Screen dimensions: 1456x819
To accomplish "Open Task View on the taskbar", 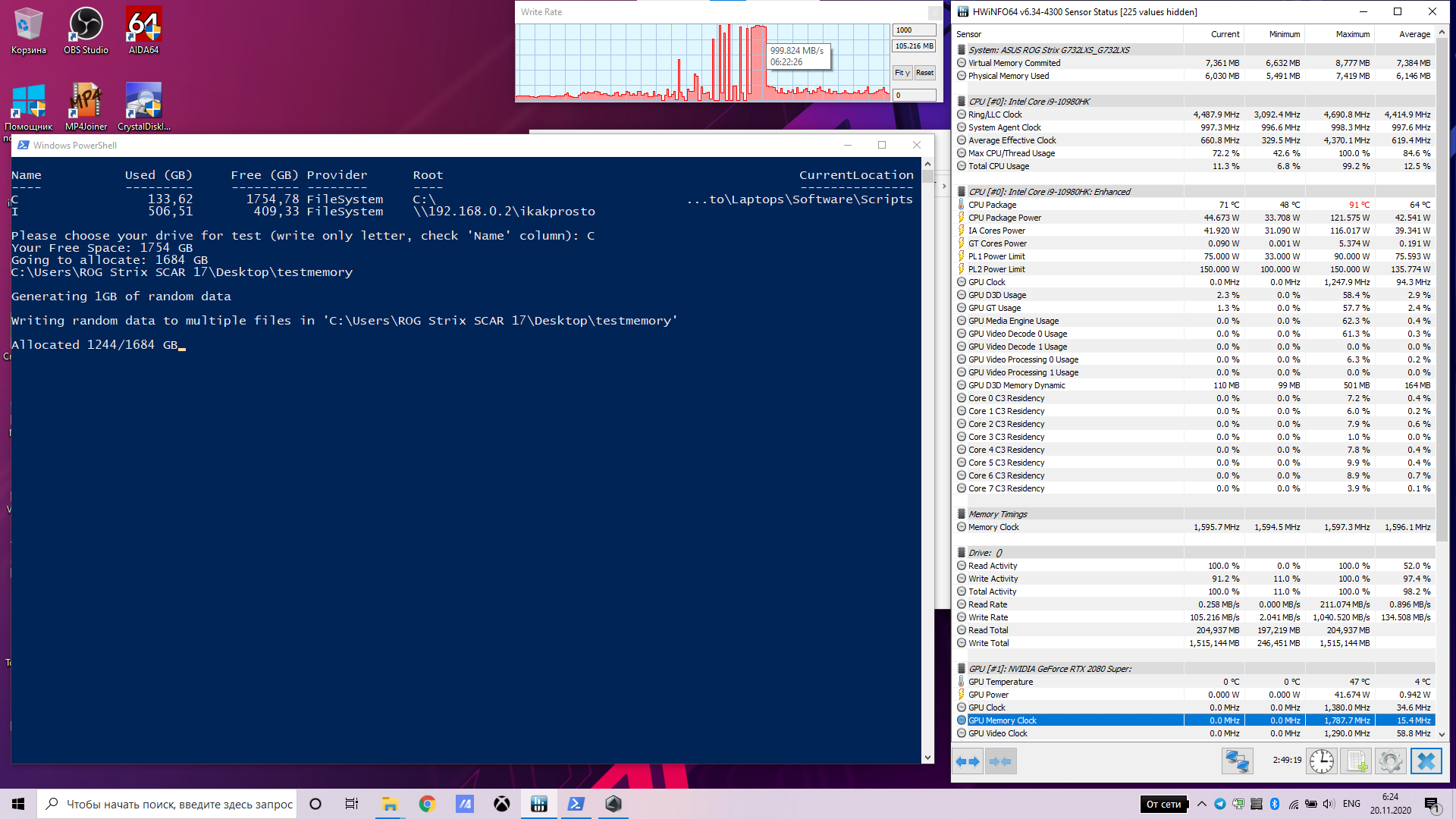I will coord(352,804).
